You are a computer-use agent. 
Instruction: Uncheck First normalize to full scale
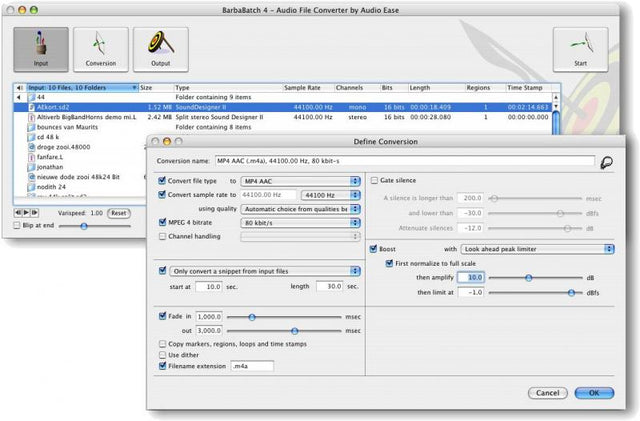click(390, 263)
